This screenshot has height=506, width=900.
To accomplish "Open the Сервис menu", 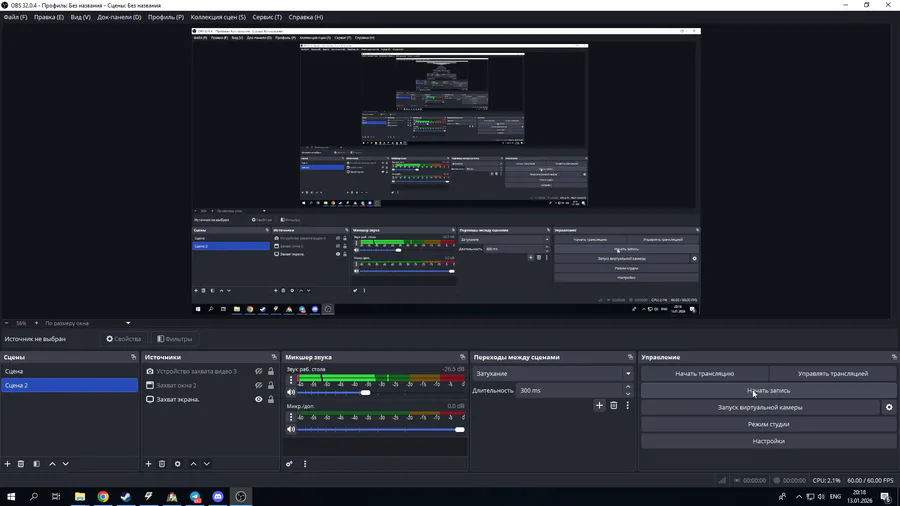I will 267,17.
